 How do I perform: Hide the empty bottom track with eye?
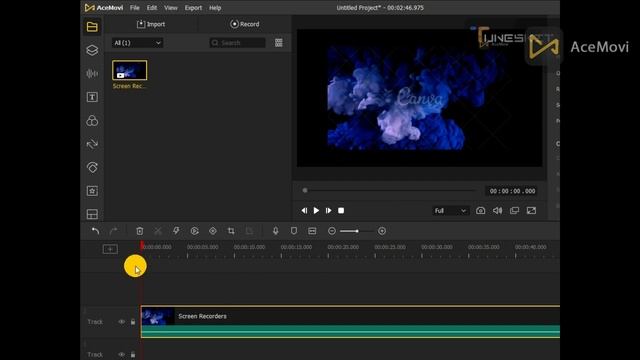122,354
